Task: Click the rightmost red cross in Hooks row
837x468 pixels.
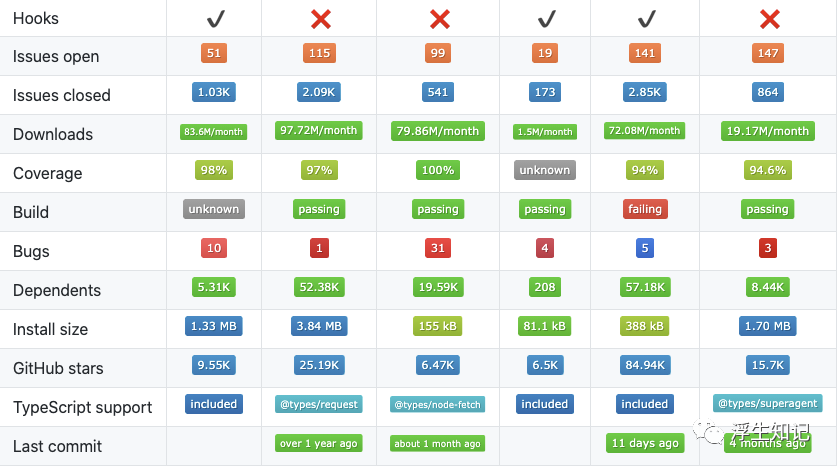Action: (x=768, y=18)
